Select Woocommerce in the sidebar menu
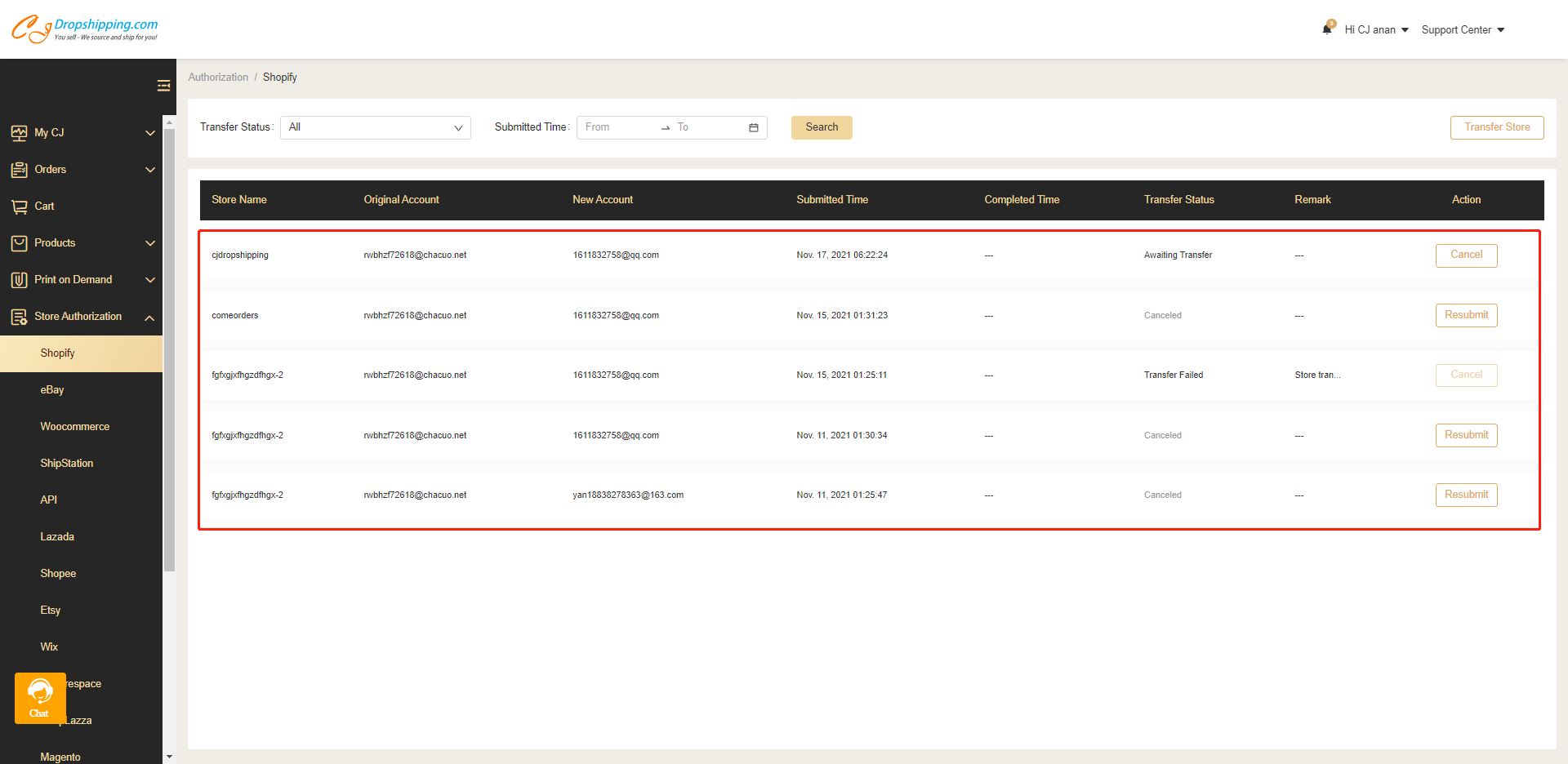Screen dimensions: 1568x764 74,426
